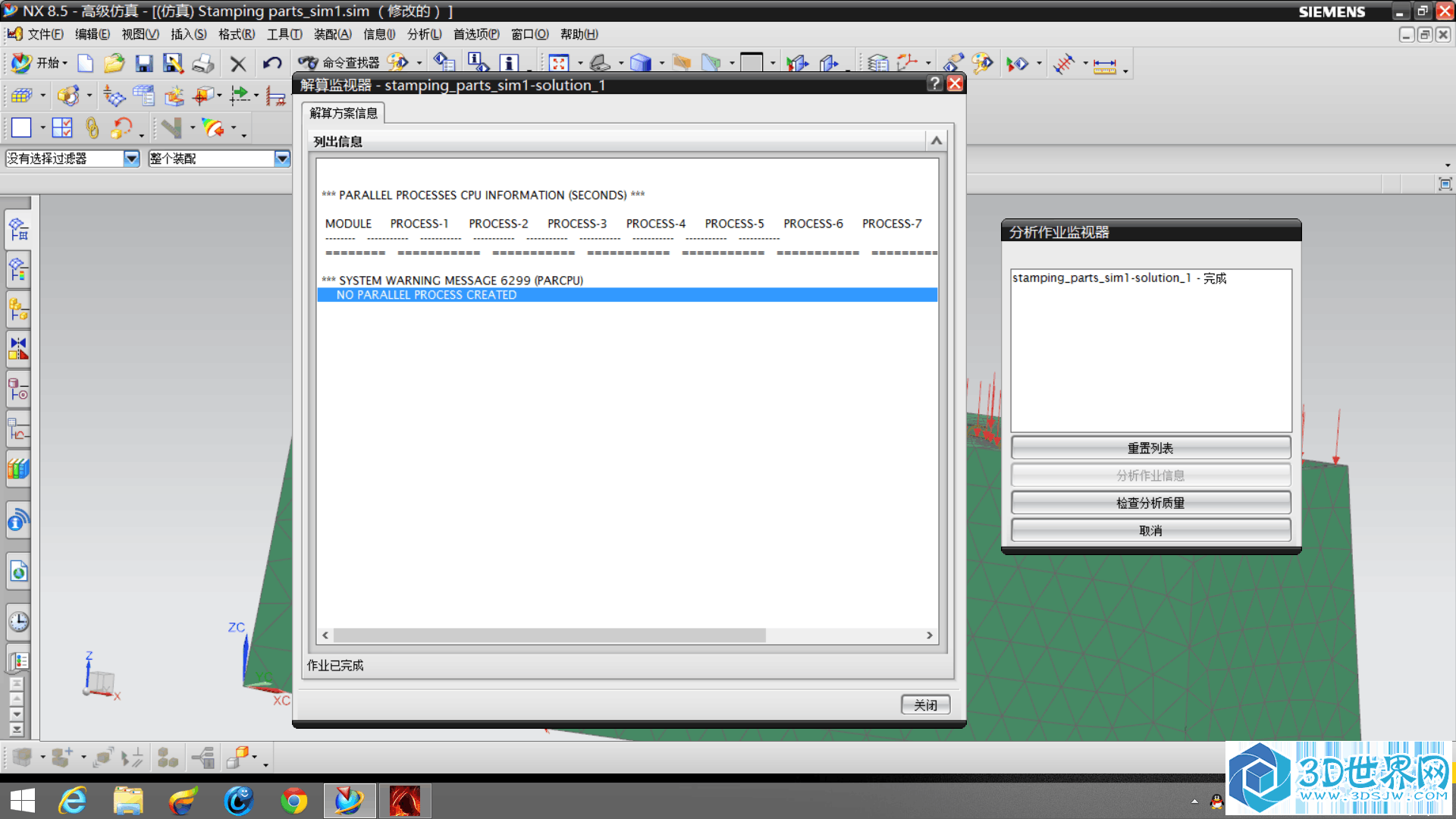Click the Fit view icon

(559, 64)
